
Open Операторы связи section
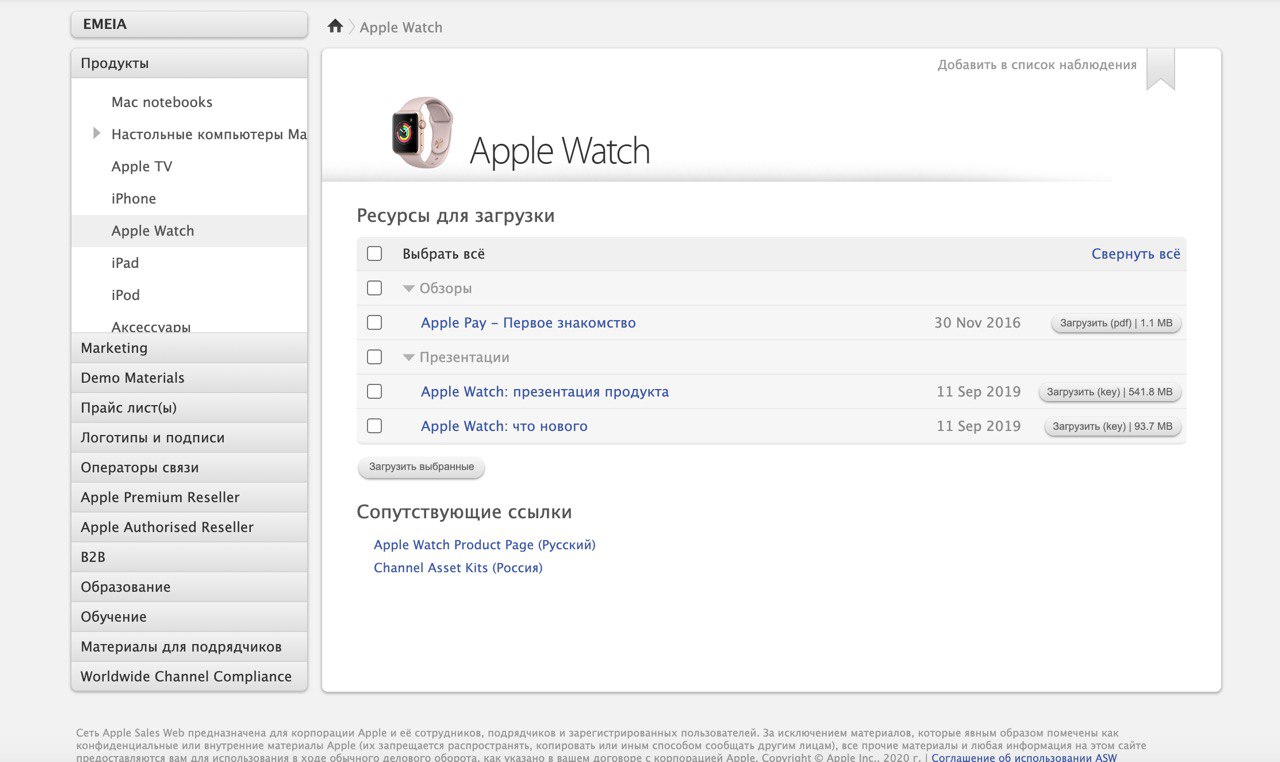coord(189,468)
